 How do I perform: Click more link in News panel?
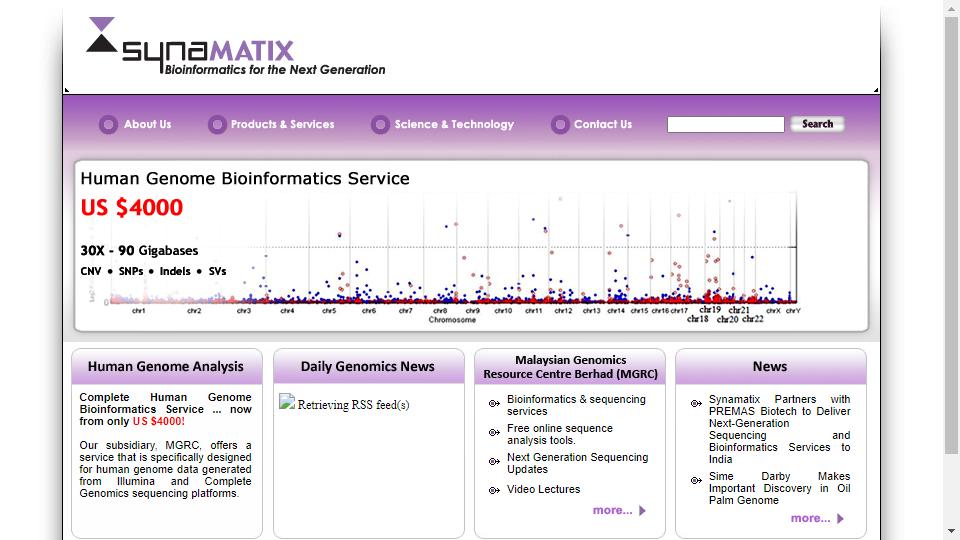tap(811, 518)
